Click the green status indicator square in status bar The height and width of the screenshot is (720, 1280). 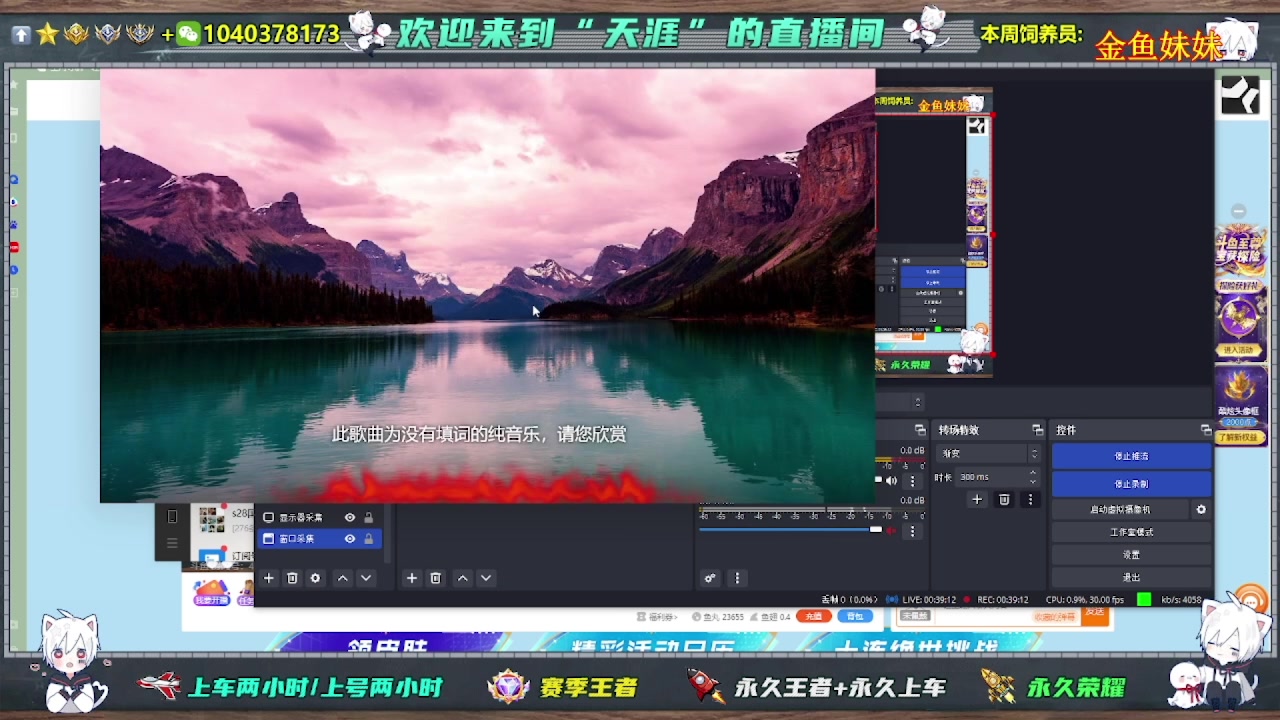click(x=1144, y=599)
